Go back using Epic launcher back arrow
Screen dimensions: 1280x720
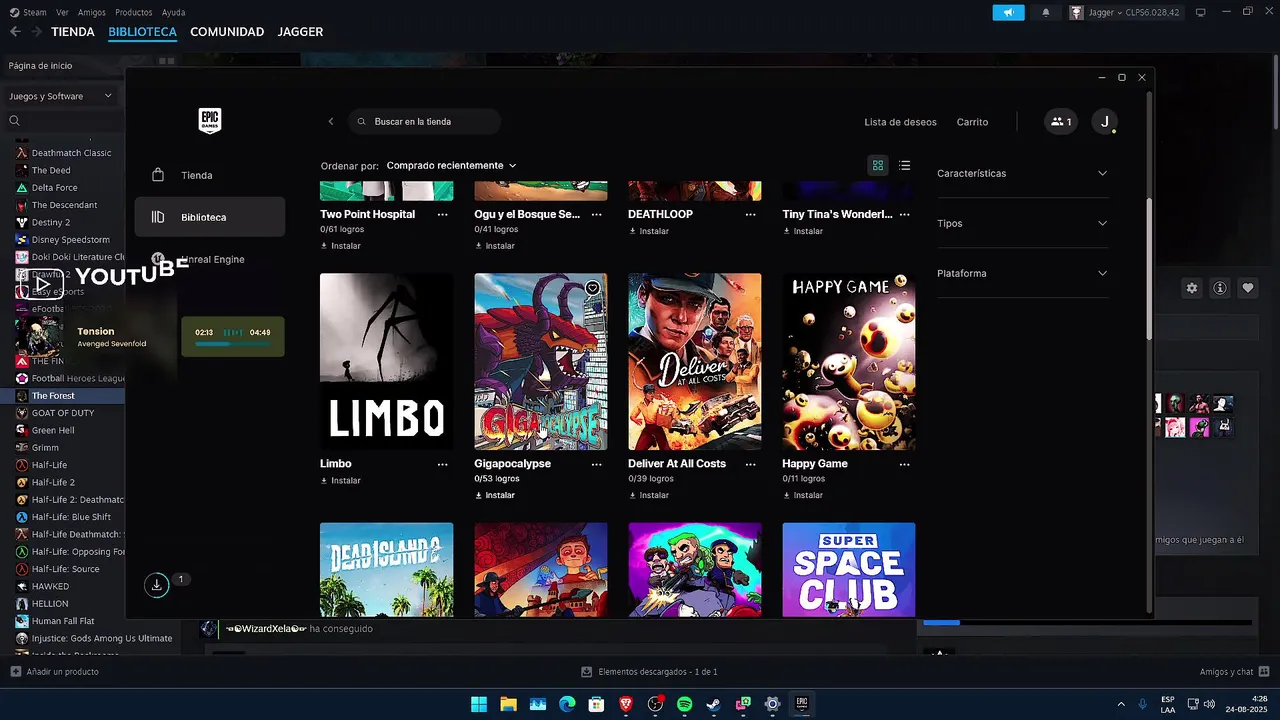coord(331,122)
